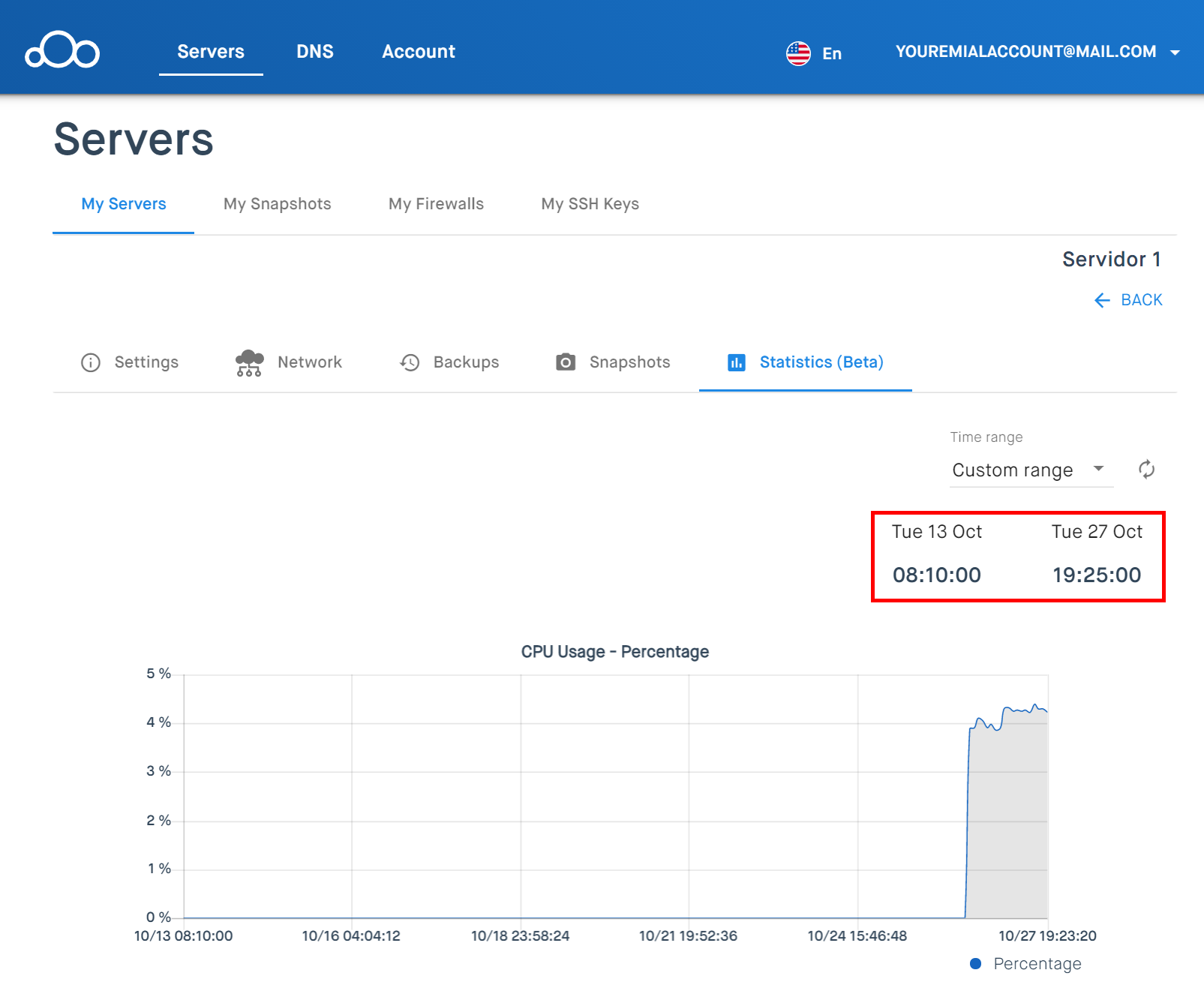Click the cloud logo in the header
This screenshot has width=1204, height=997.
(62, 50)
